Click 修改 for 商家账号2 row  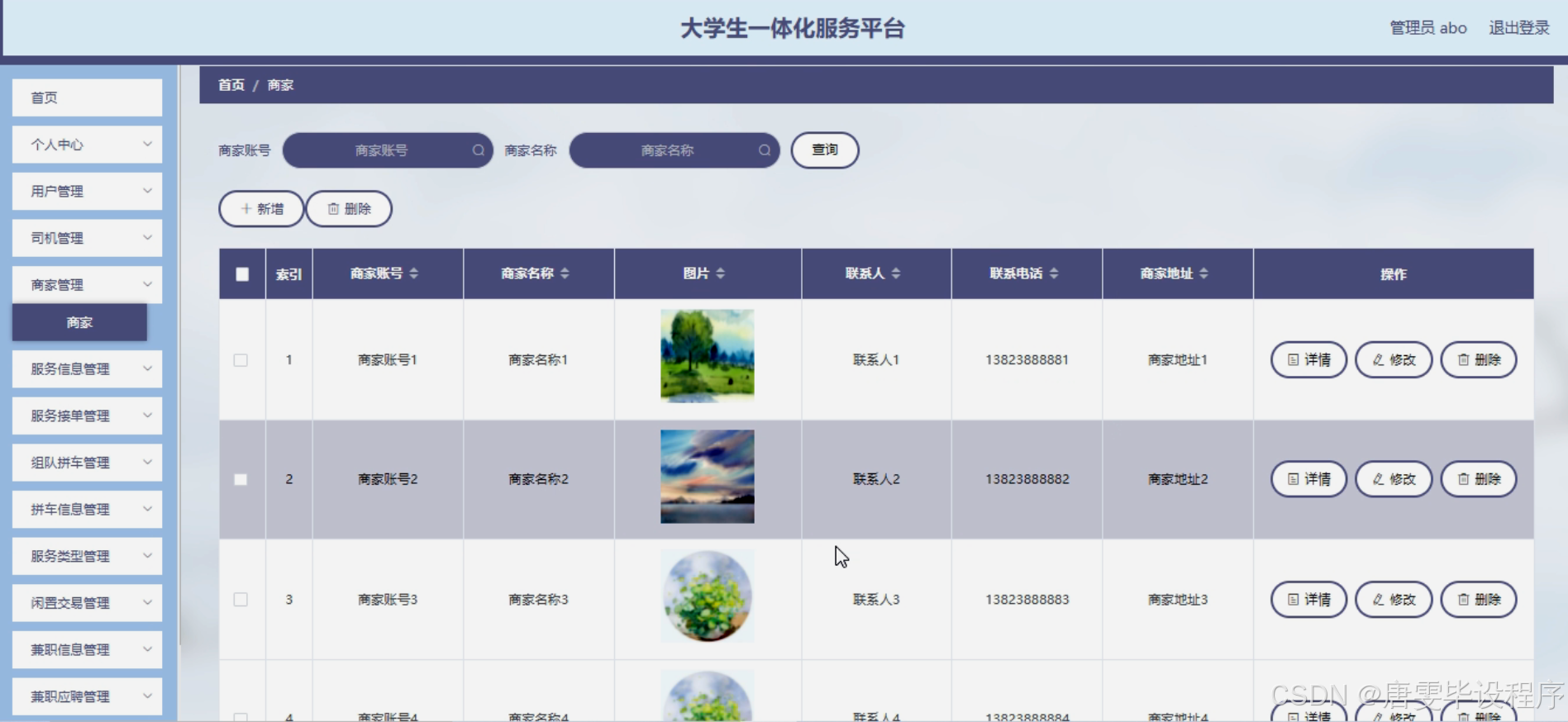1394,479
